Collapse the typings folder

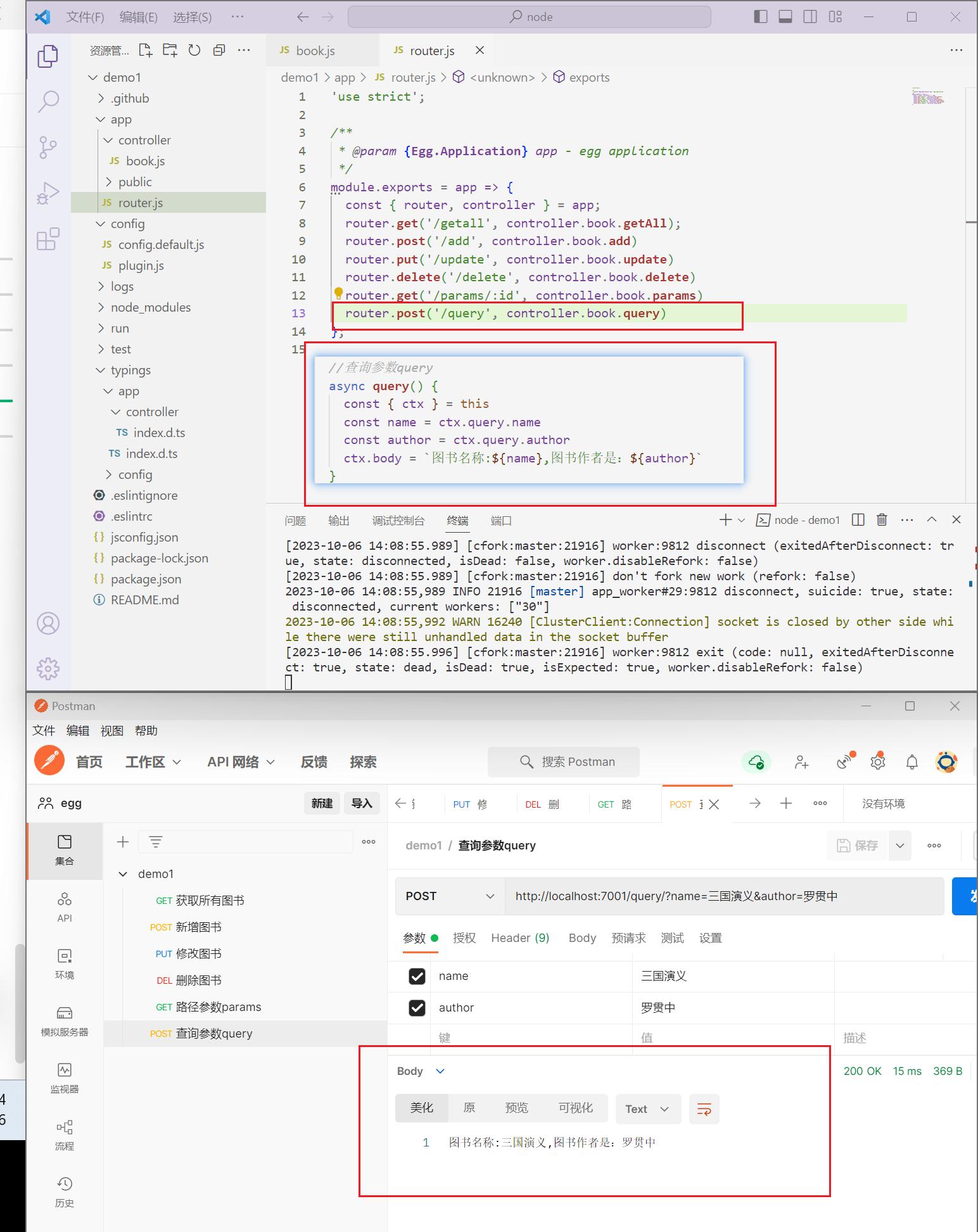pyautogui.click(x=101, y=370)
